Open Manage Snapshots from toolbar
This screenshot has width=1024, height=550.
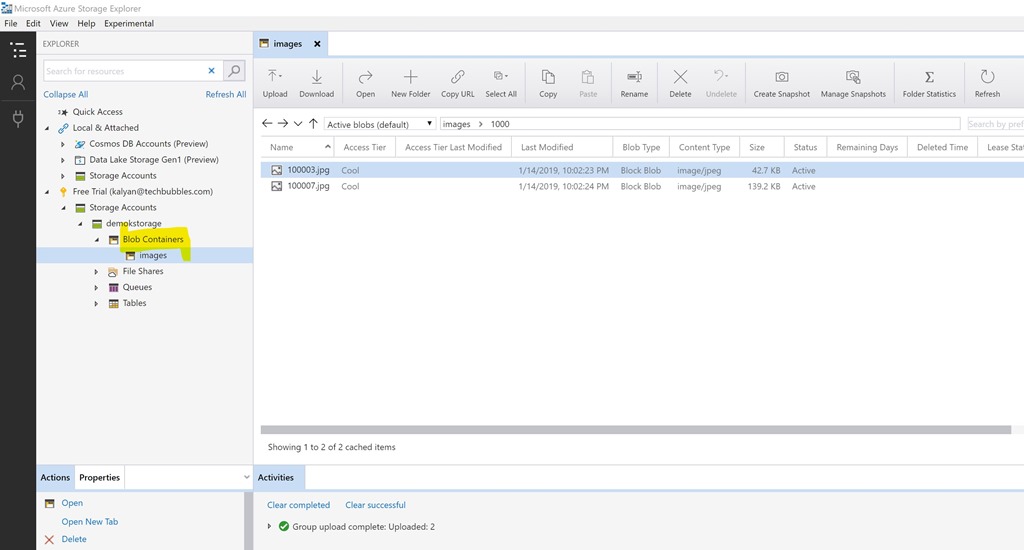(853, 84)
